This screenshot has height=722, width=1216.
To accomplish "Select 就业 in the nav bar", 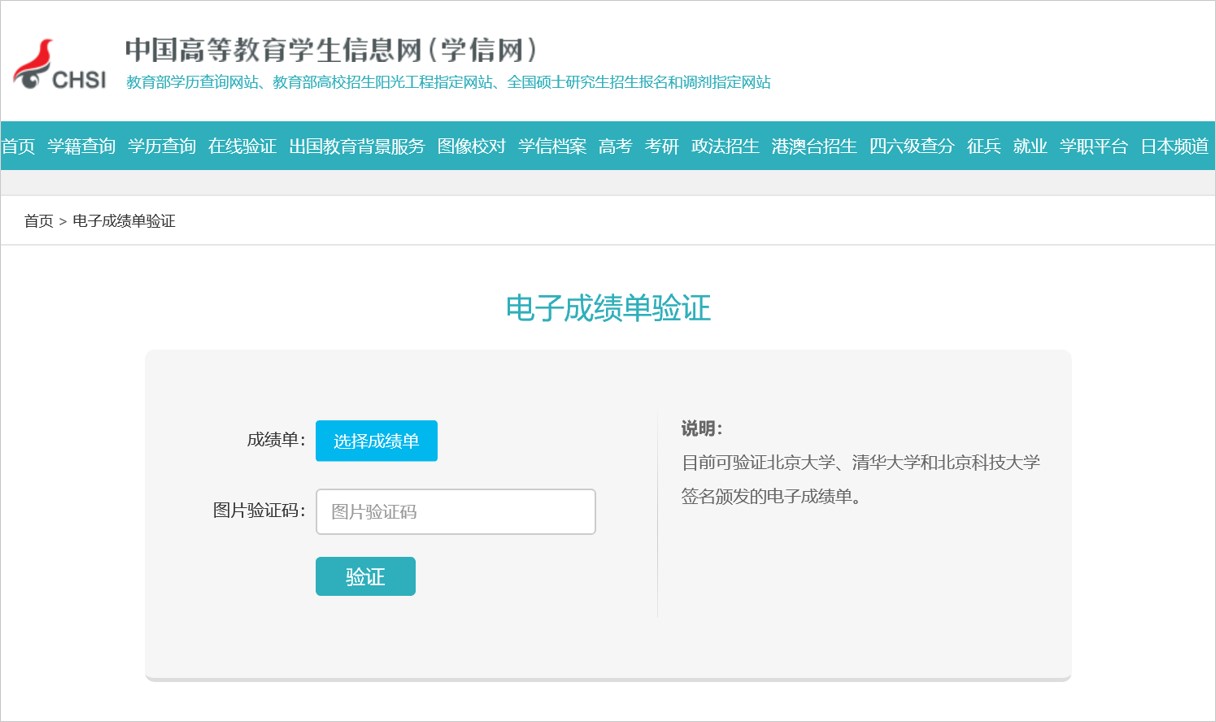I will (x=1030, y=146).
